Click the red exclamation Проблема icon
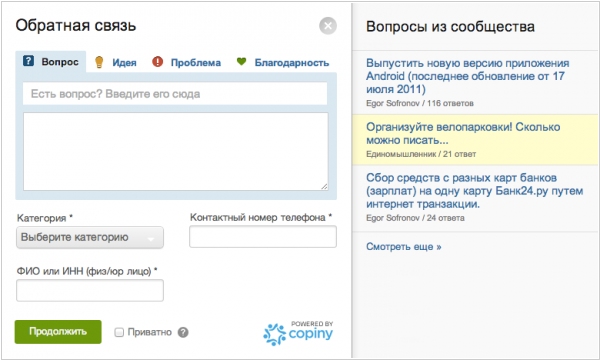This screenshot has width=600, height=360. 157,62
